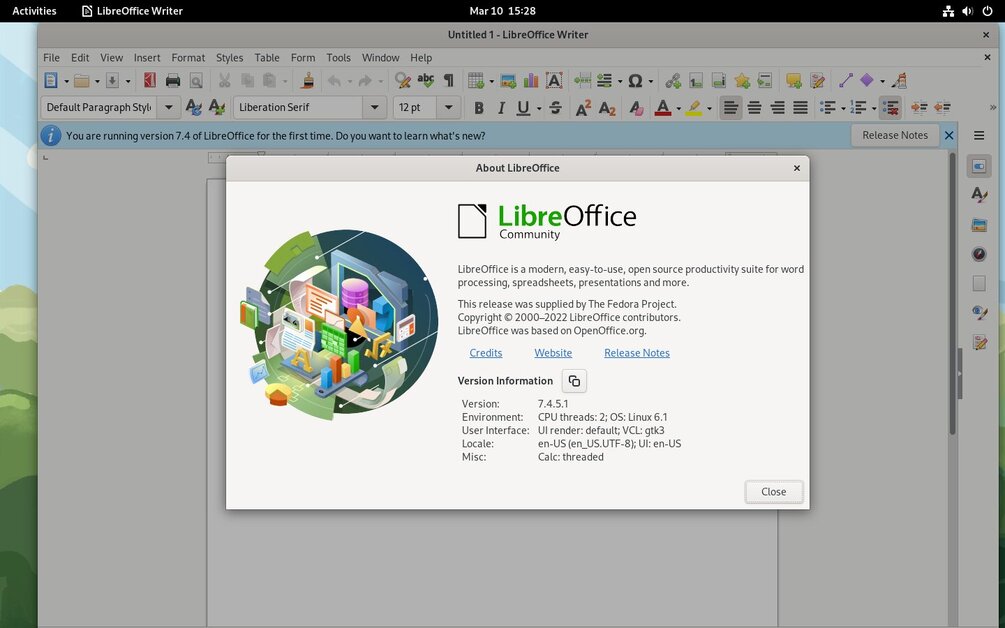Export directly as PDF icon
Viewport: 1005px width, 628px height.
tap(150, 81)
